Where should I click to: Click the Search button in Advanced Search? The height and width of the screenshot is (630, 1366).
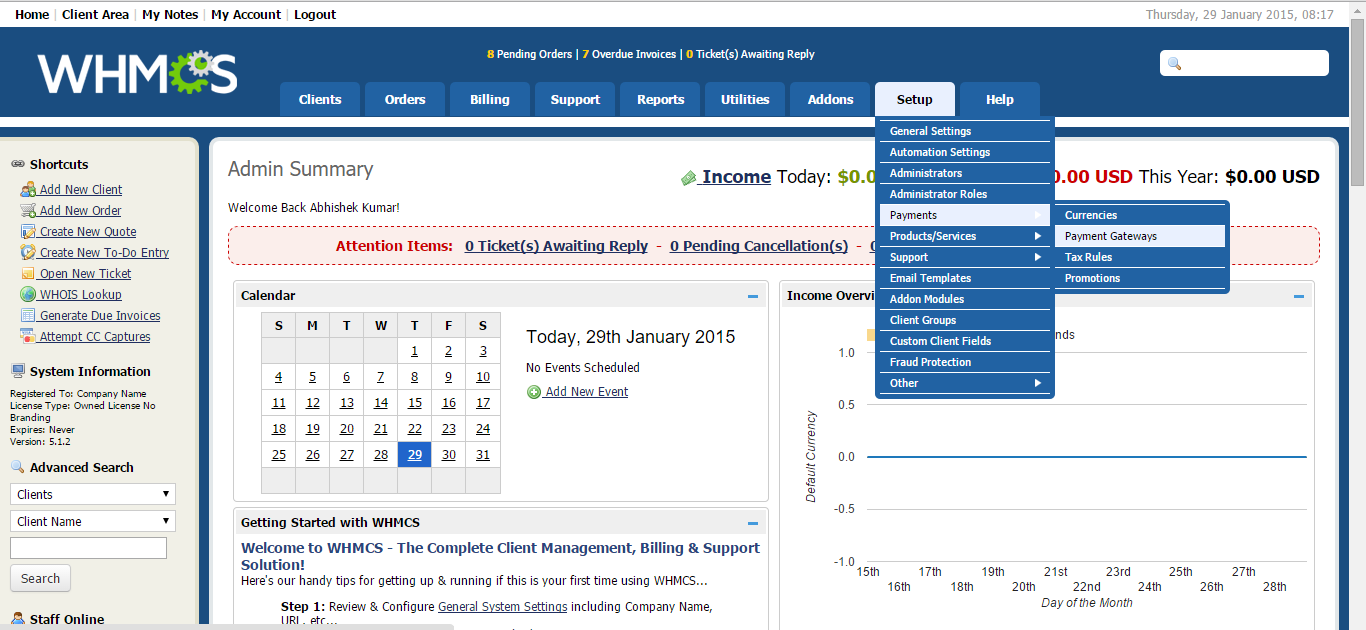point(40,578)
